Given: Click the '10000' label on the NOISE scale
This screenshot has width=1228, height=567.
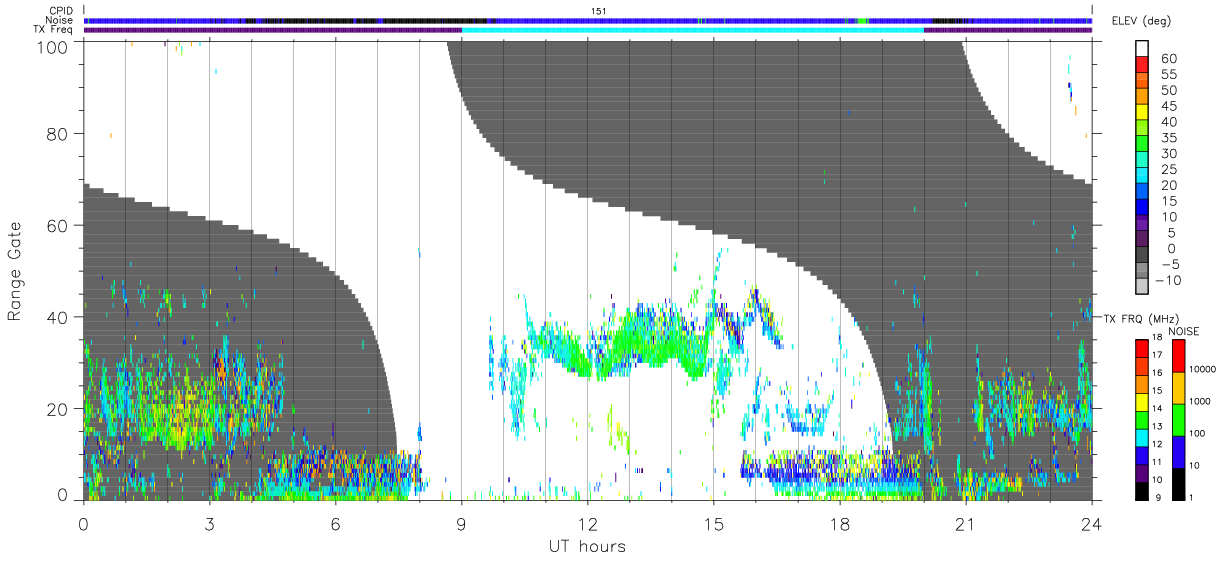Looking at the screenshot, I should (x=1203, y=368).
